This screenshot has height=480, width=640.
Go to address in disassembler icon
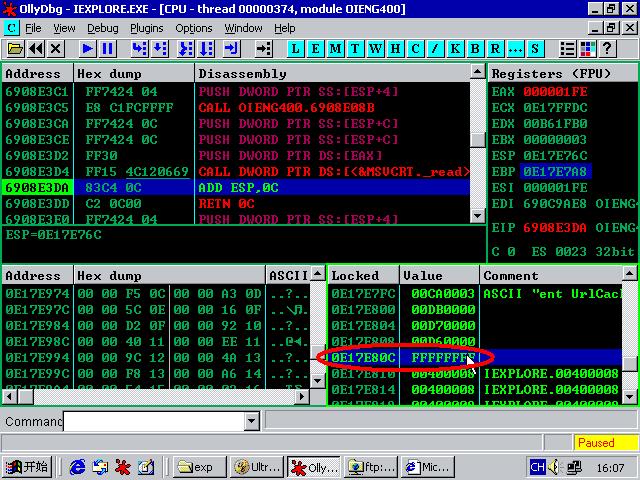point(264,49)
